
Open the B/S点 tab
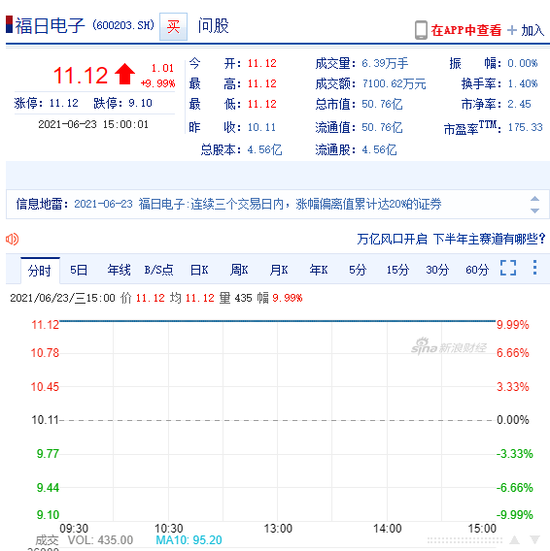pos(159,270)
